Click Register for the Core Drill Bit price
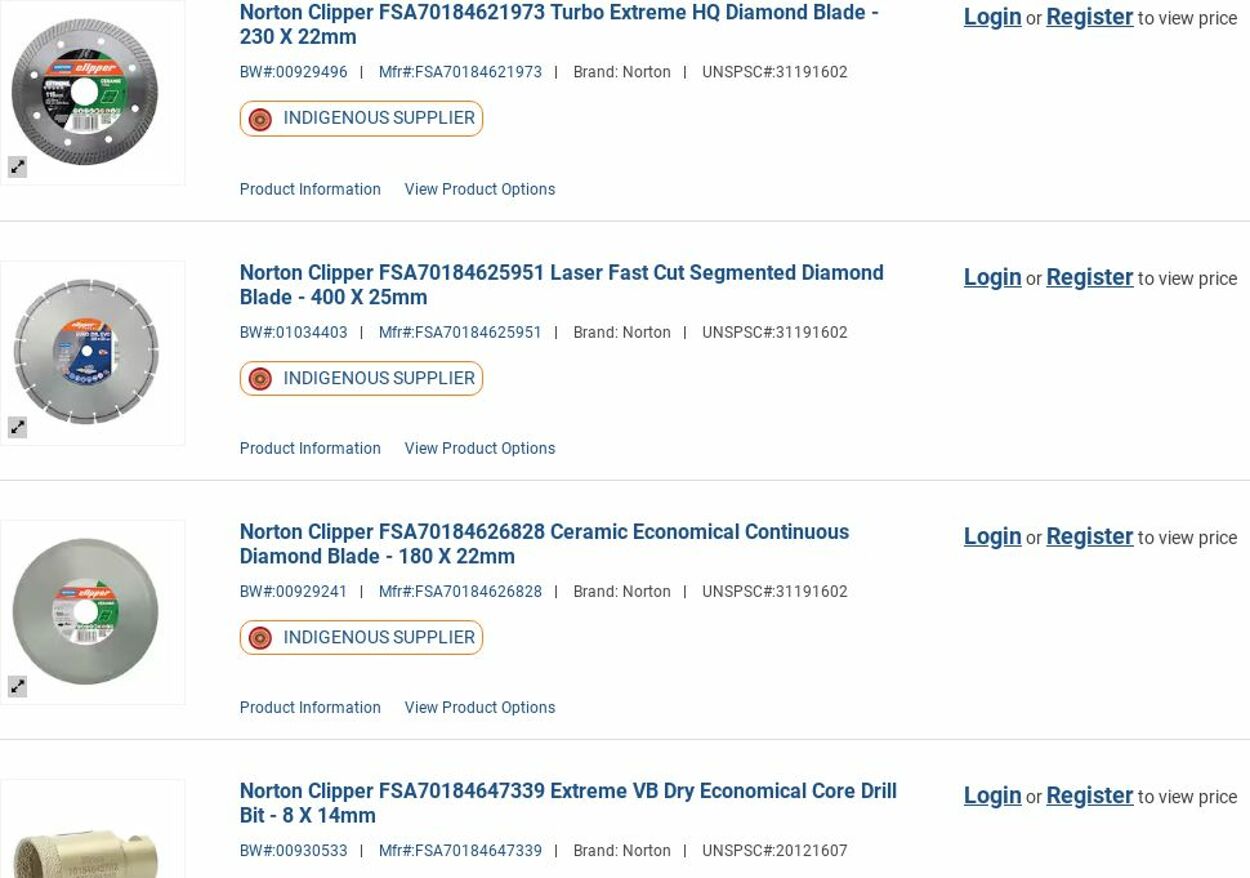1250x878 pixels. [1089, 795]
